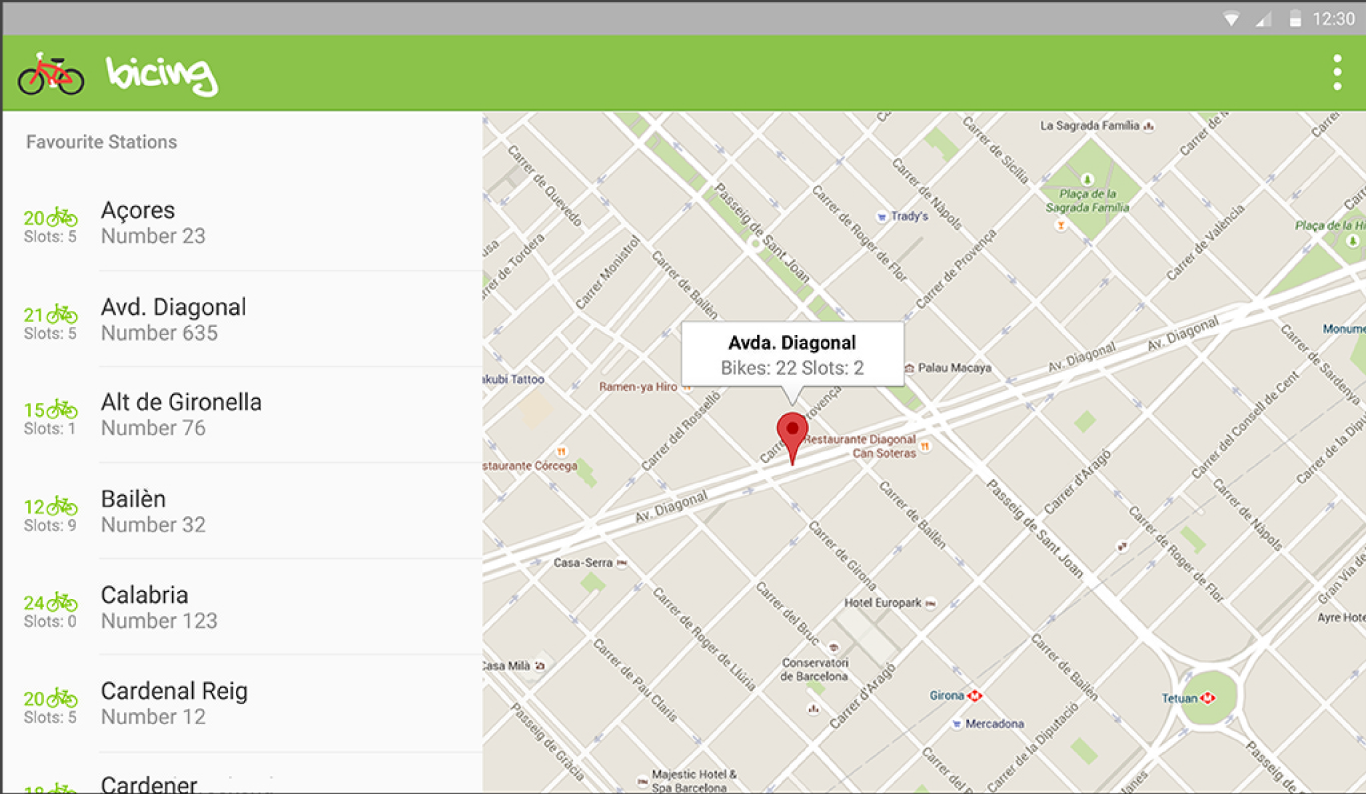This screenshot has height=794, width=1366.
Task: Tap the bike icon in the Calabria row
Action: pos(62,602)
